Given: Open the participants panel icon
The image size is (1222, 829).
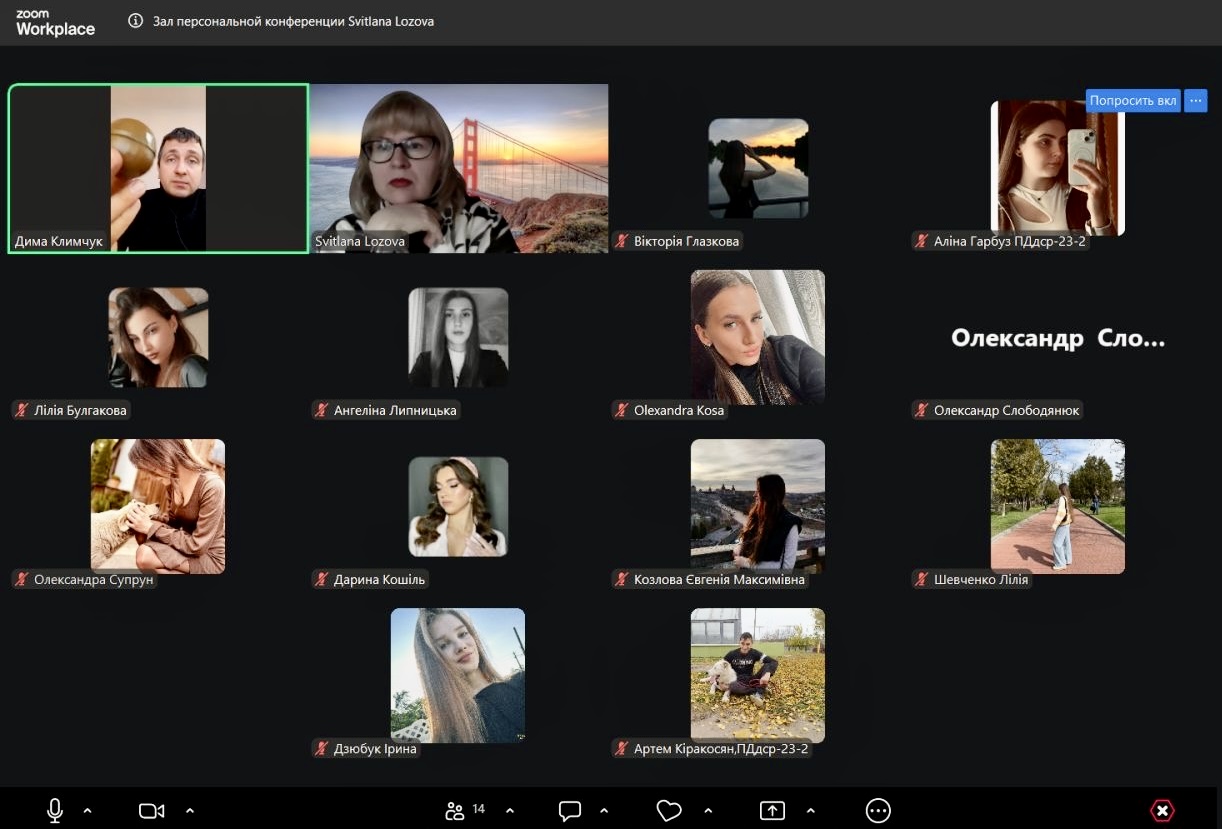Looking at the screenshot, I should click(x=455, y=810).
